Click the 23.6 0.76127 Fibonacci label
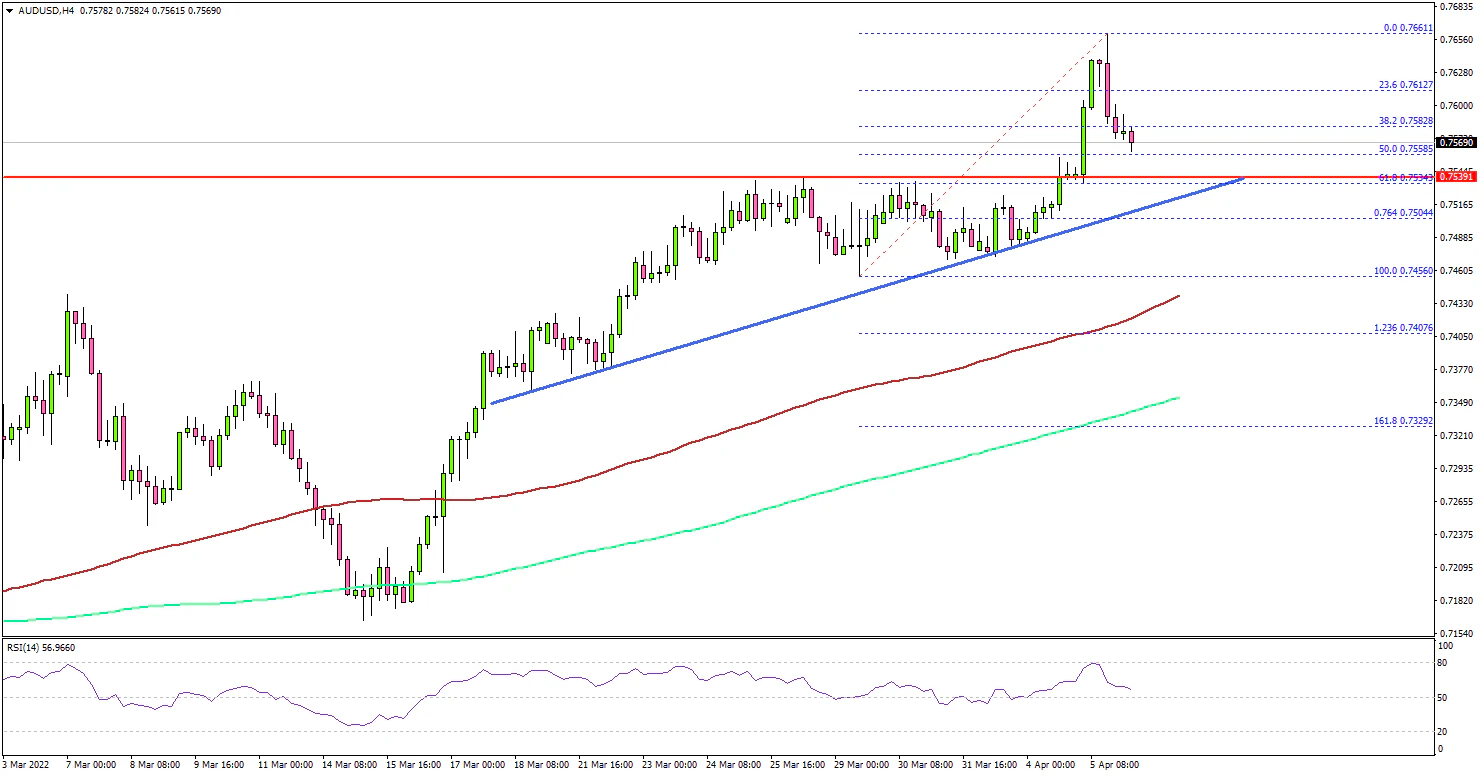Image resolution: width=1480 pixels, height=776 pixels. (x=1406, y=85)
